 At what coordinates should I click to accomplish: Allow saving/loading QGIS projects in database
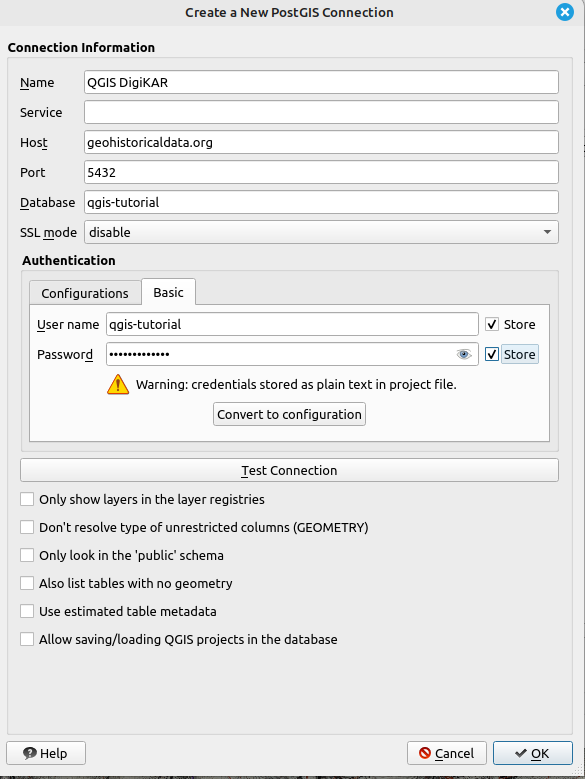pos(27,639)
